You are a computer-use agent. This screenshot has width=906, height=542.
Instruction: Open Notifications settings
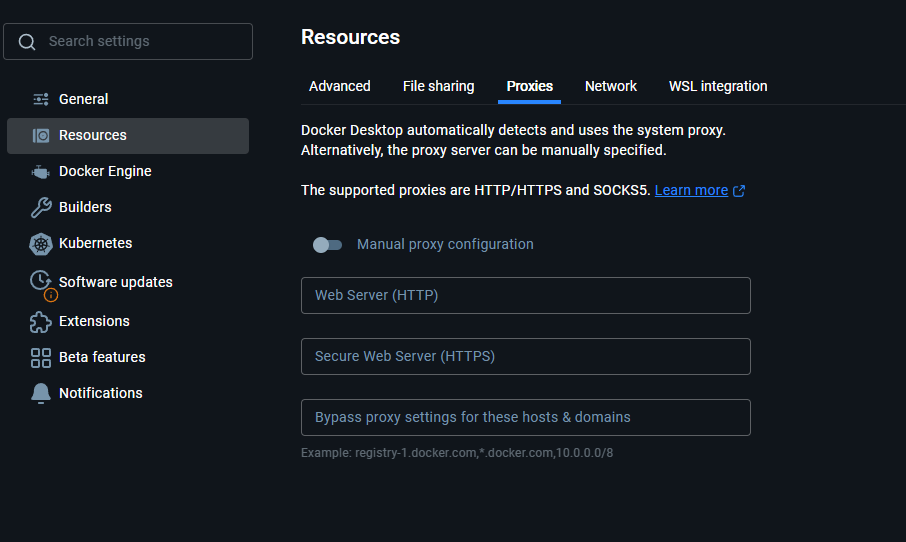[128, 393]
